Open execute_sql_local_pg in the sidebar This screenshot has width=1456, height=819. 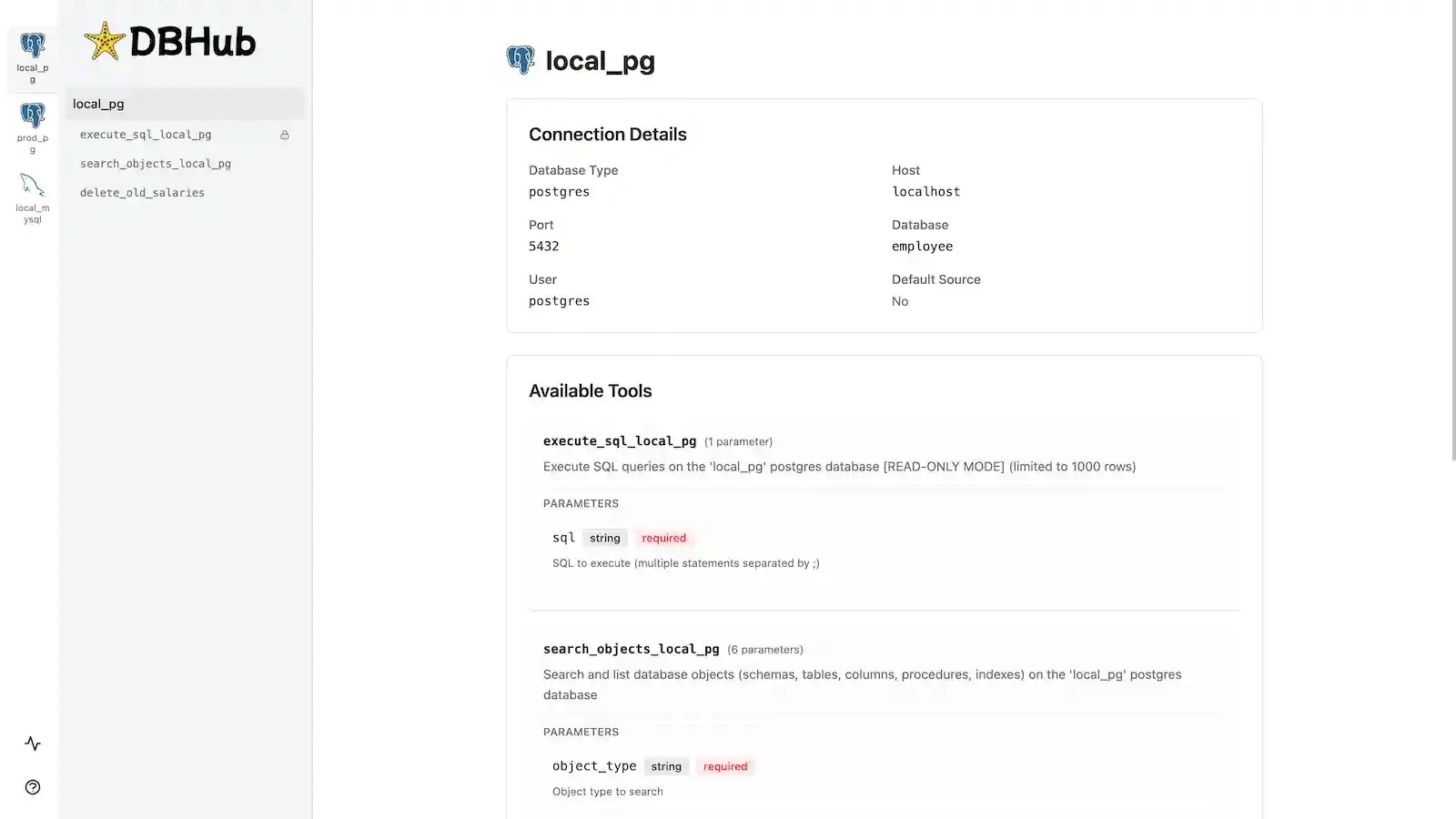click(x=146, y=135)
